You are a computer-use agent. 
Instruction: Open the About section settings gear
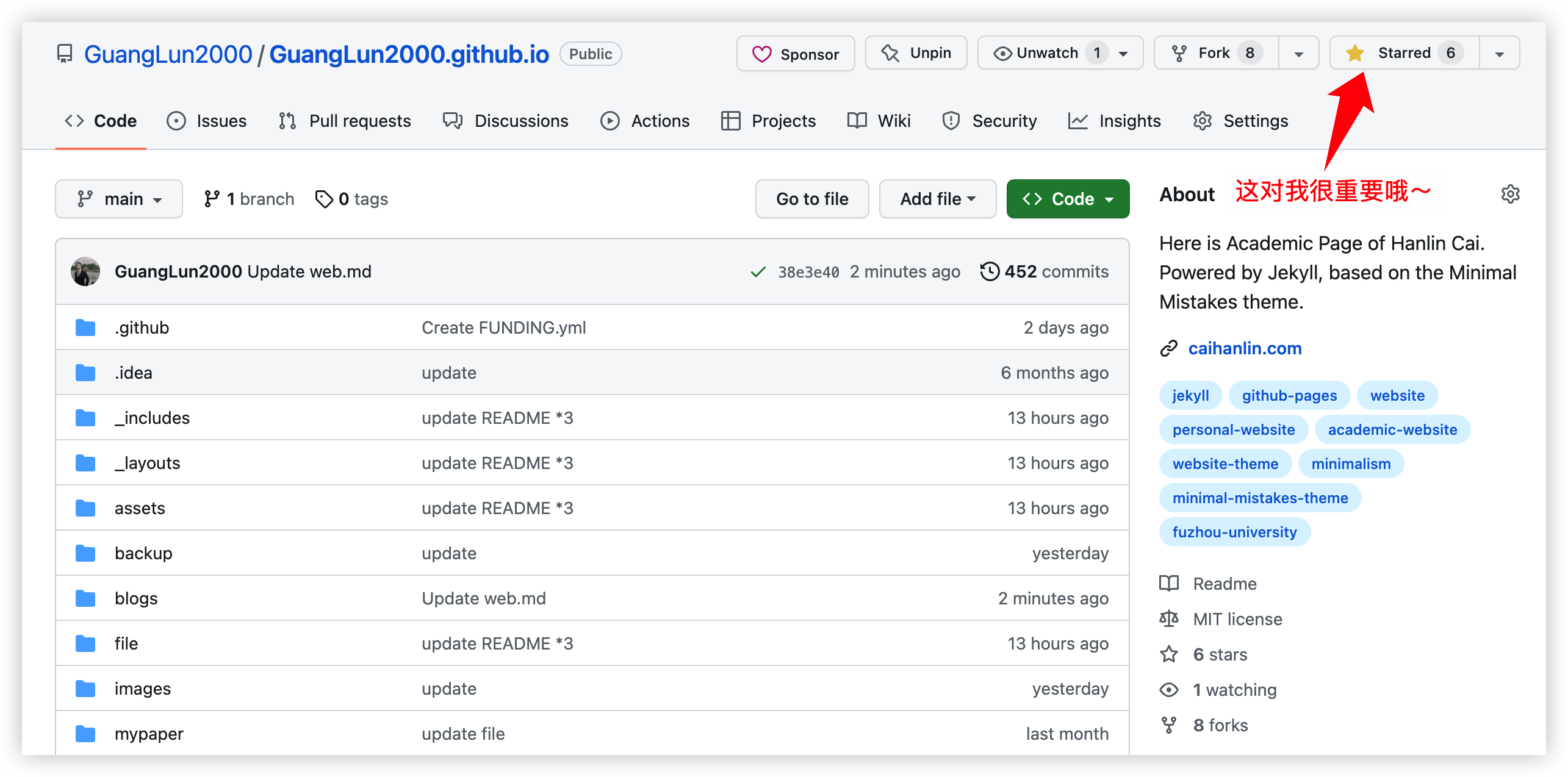tap(1511, 194)
